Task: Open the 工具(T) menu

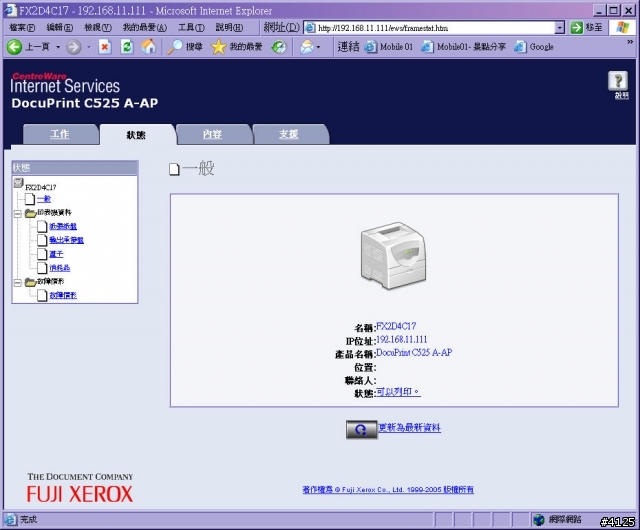Action: [x=191, y=28]
